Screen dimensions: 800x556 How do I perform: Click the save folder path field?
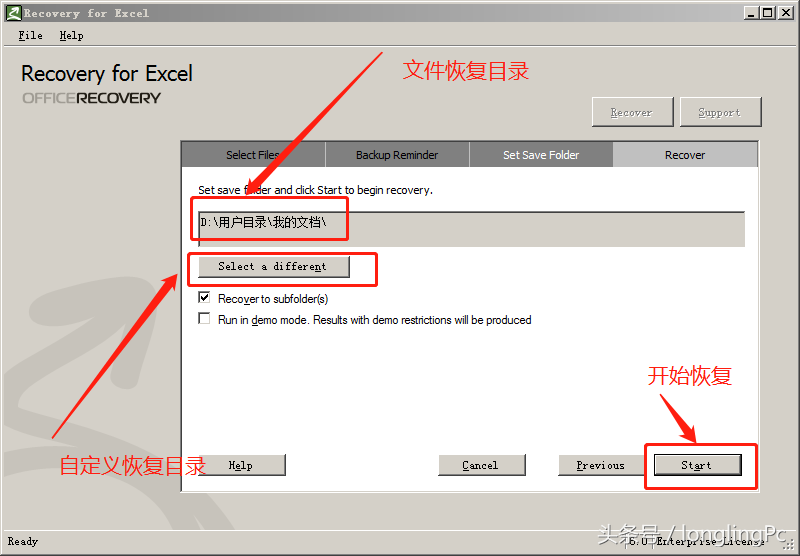coord(471,229)
